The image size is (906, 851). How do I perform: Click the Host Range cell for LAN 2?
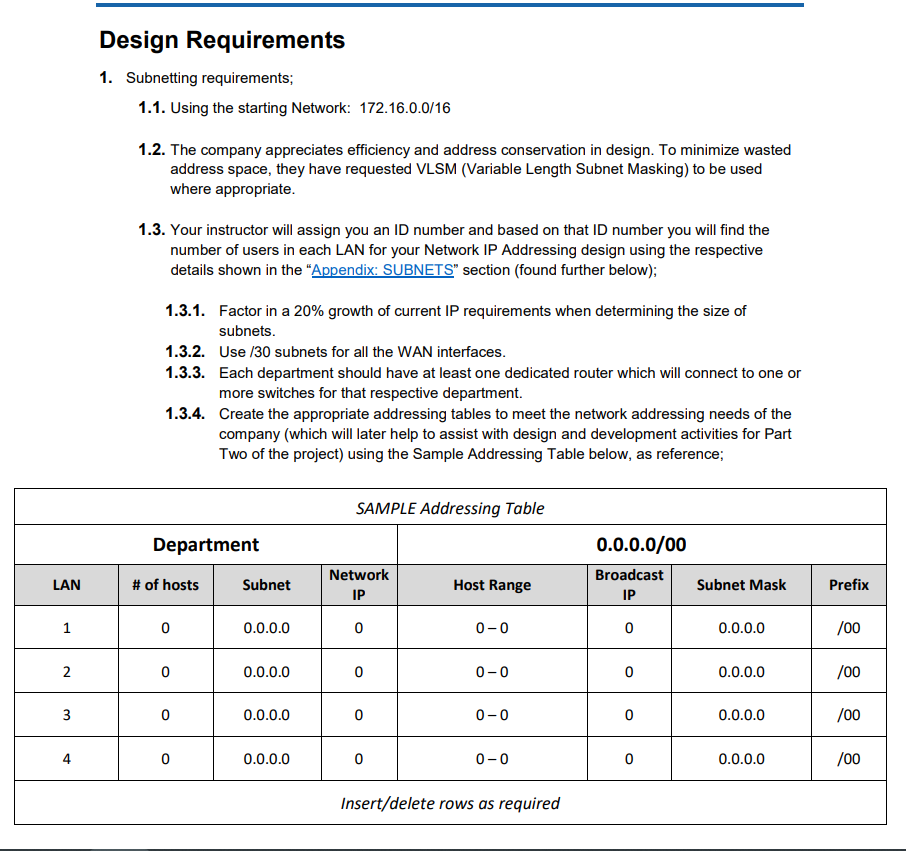[x=492, y=671]
